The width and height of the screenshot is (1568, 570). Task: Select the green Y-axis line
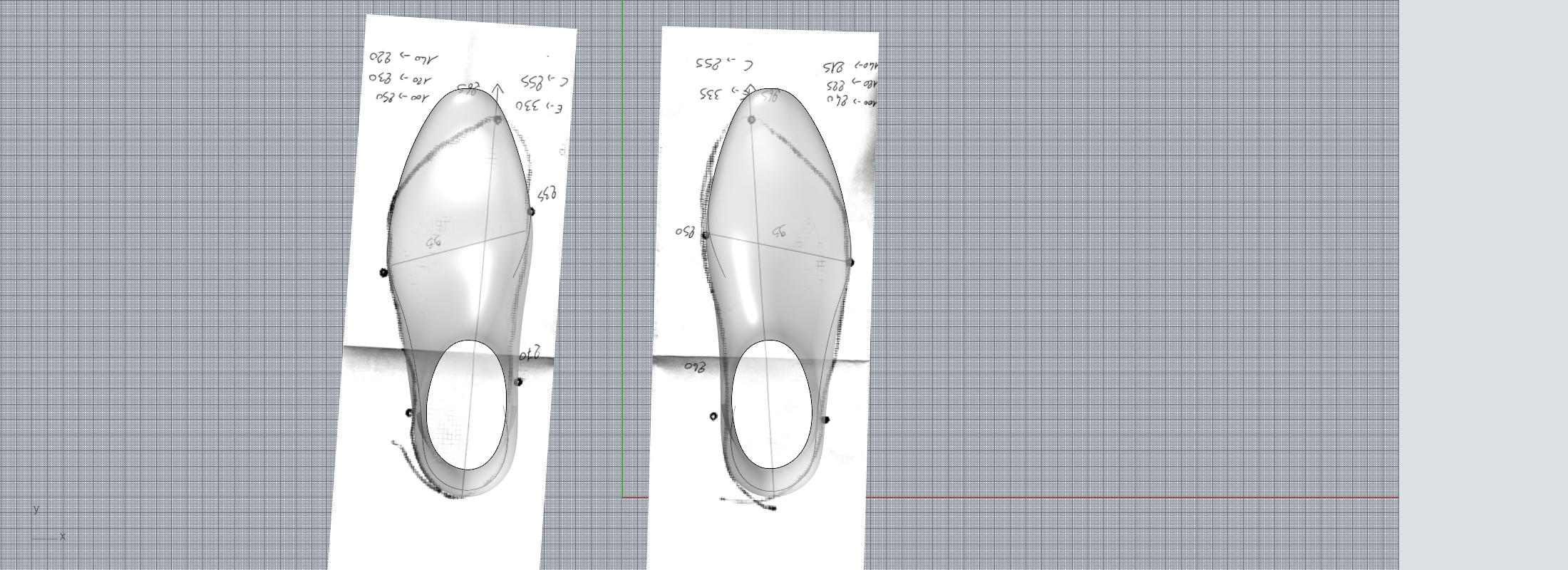tap(622, 214)
